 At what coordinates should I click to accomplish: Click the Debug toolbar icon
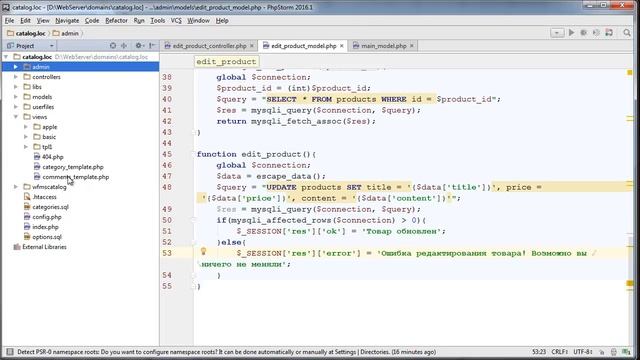(x=584, y=33)
